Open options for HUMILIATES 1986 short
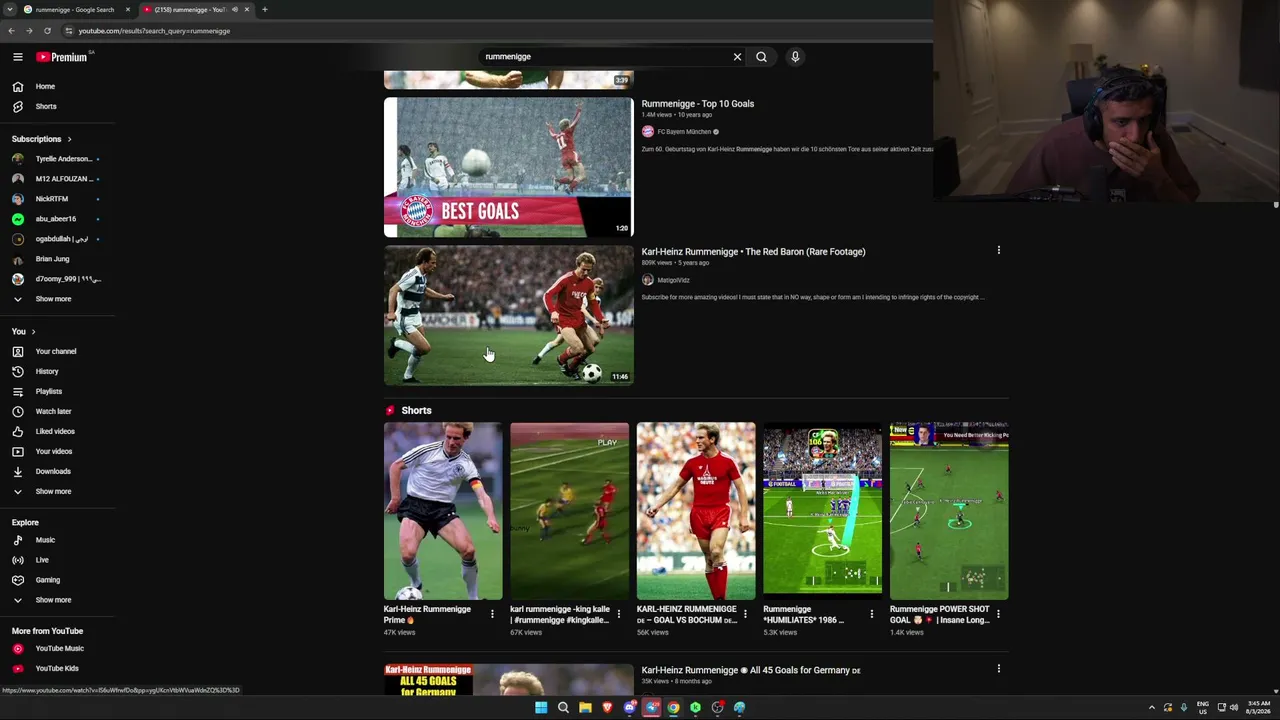 (x=871, y=614)
